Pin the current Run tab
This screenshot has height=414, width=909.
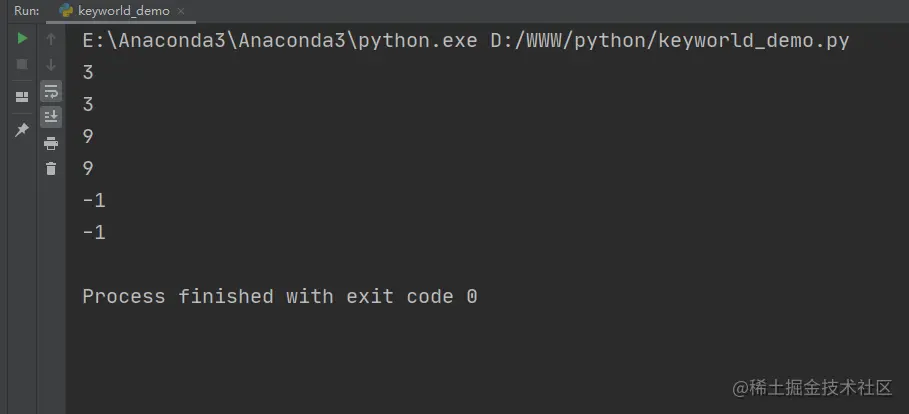click(22, 130)
